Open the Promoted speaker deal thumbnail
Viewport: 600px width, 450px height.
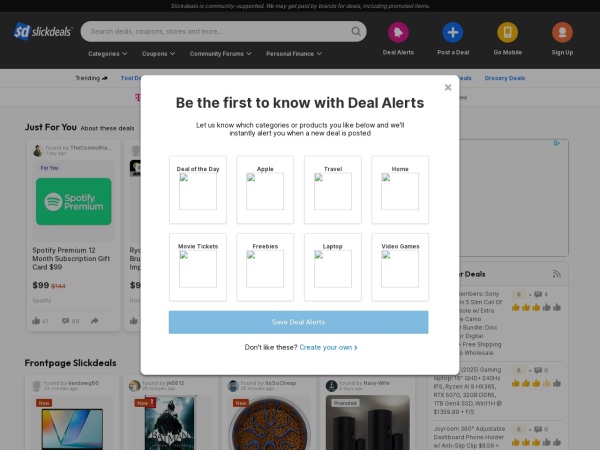[368, 422]
